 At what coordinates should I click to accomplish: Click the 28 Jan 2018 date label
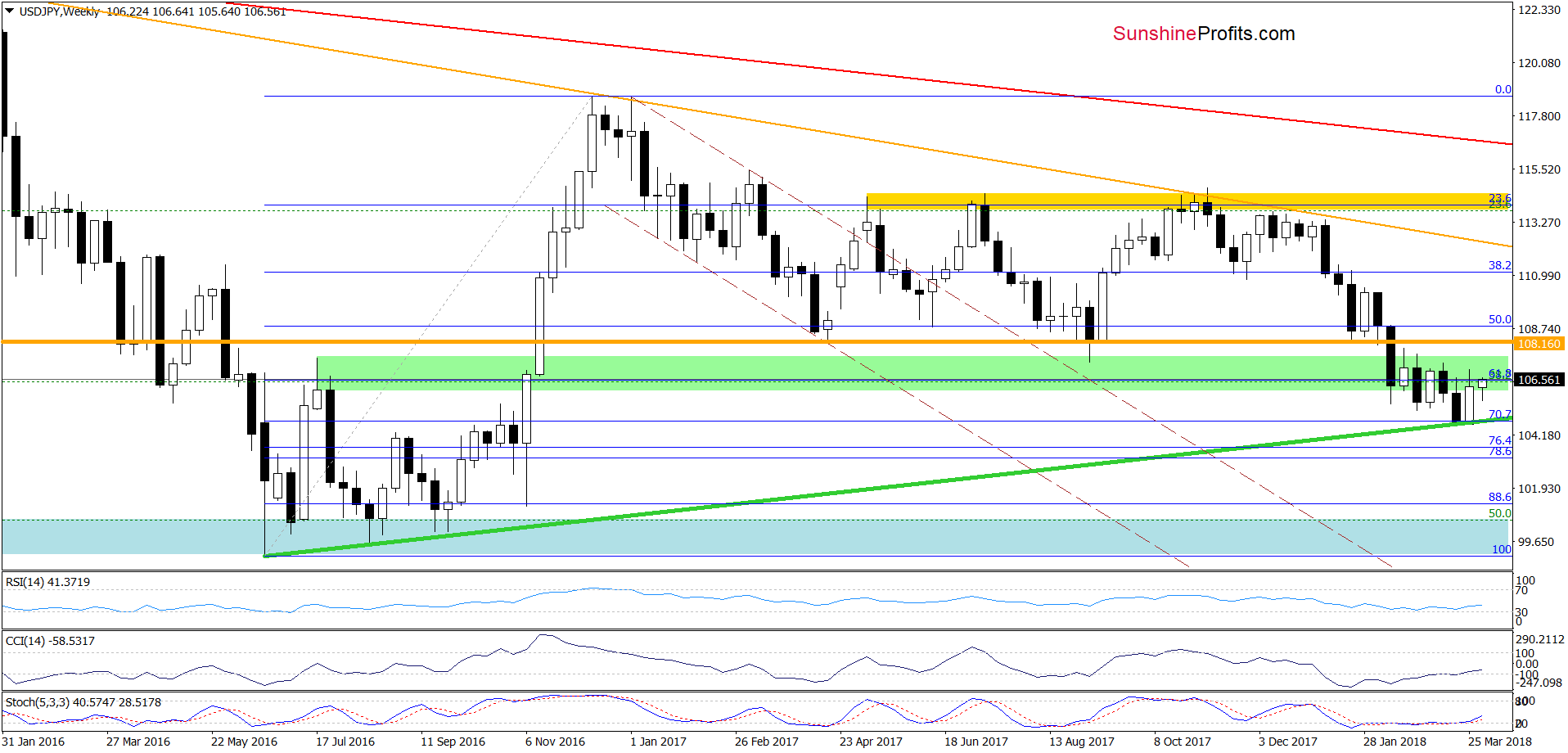click(1395, 742)
